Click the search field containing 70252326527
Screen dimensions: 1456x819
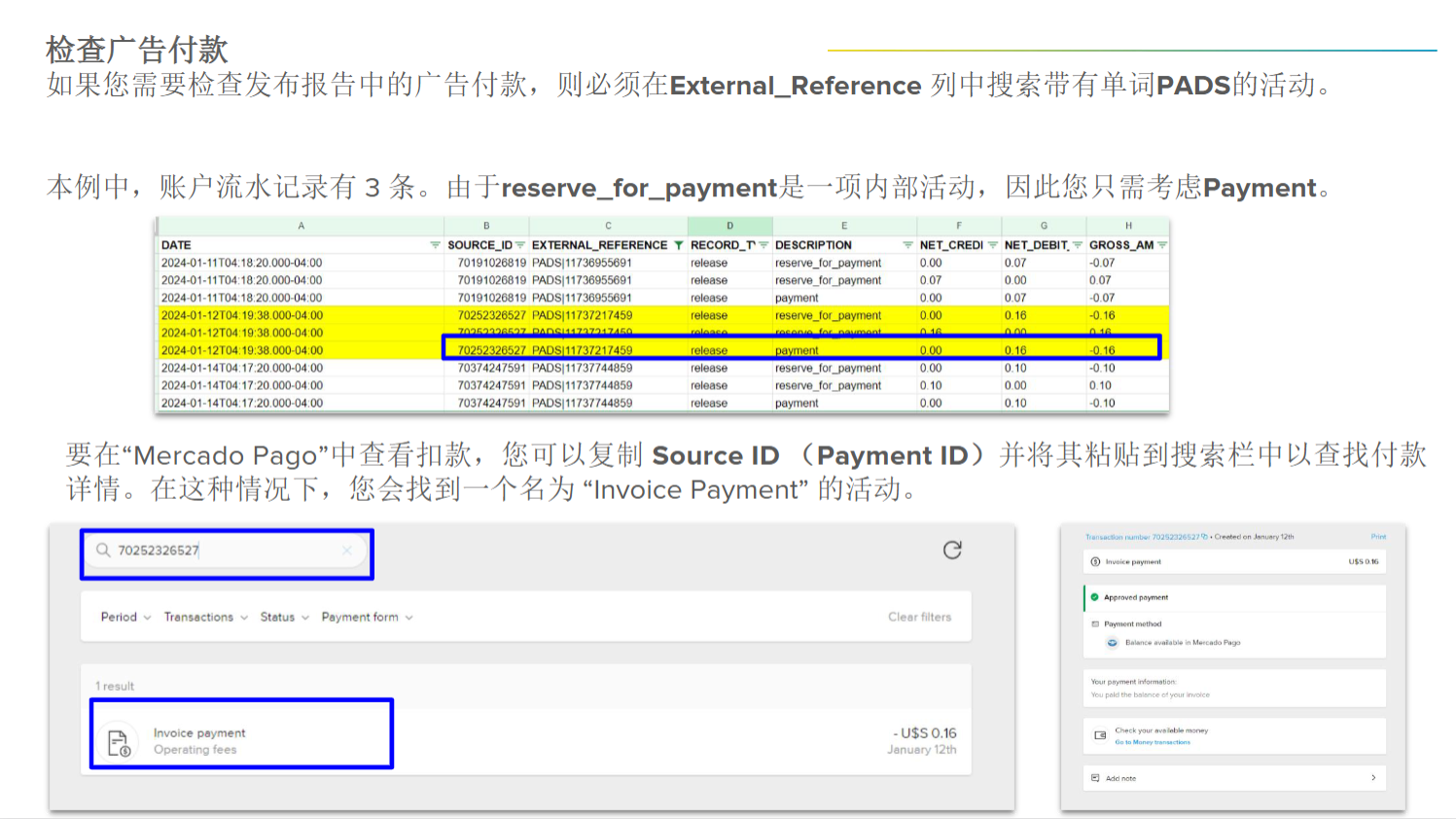(227, 551)
